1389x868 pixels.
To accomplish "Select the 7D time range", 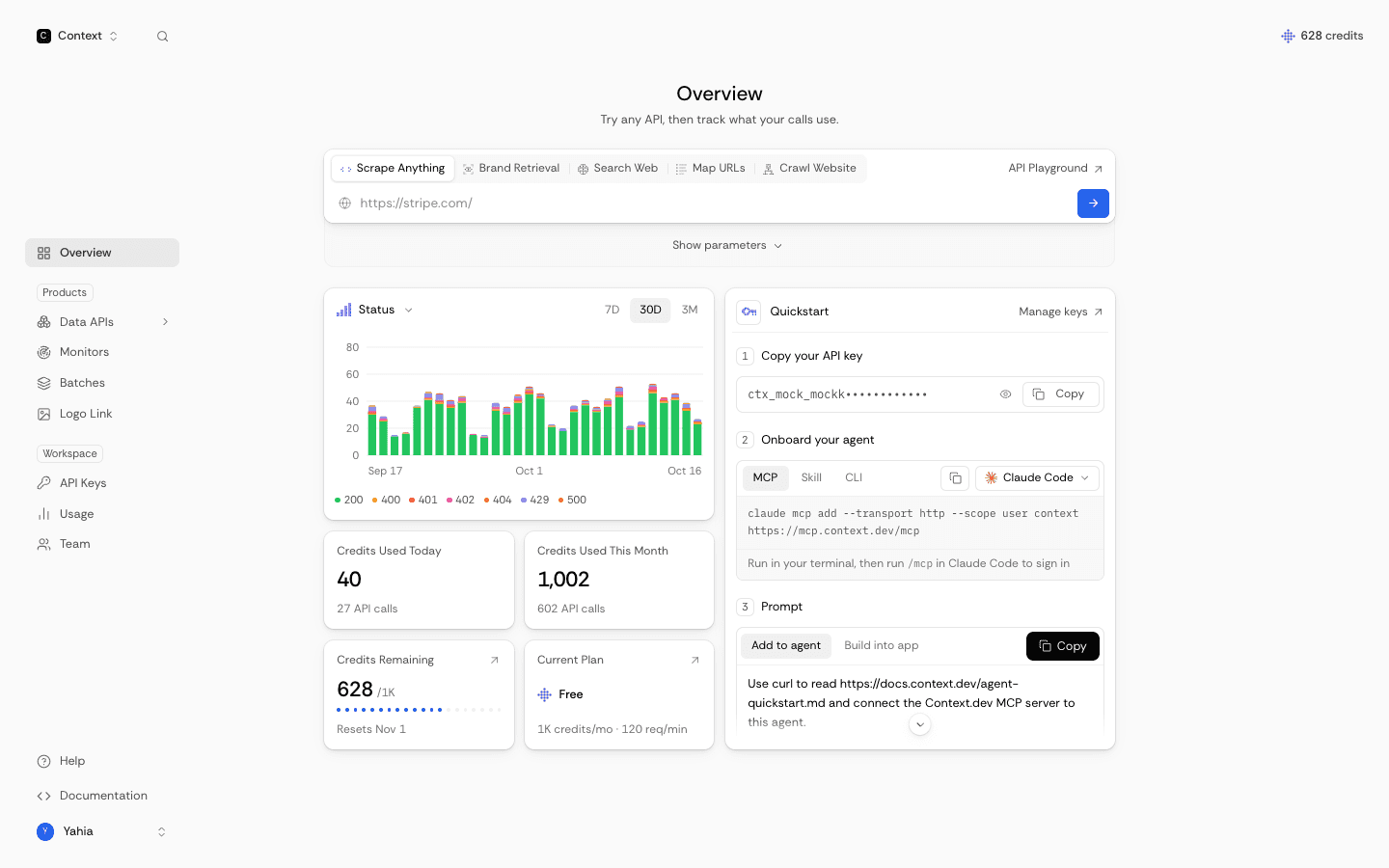I will (612, 310).
